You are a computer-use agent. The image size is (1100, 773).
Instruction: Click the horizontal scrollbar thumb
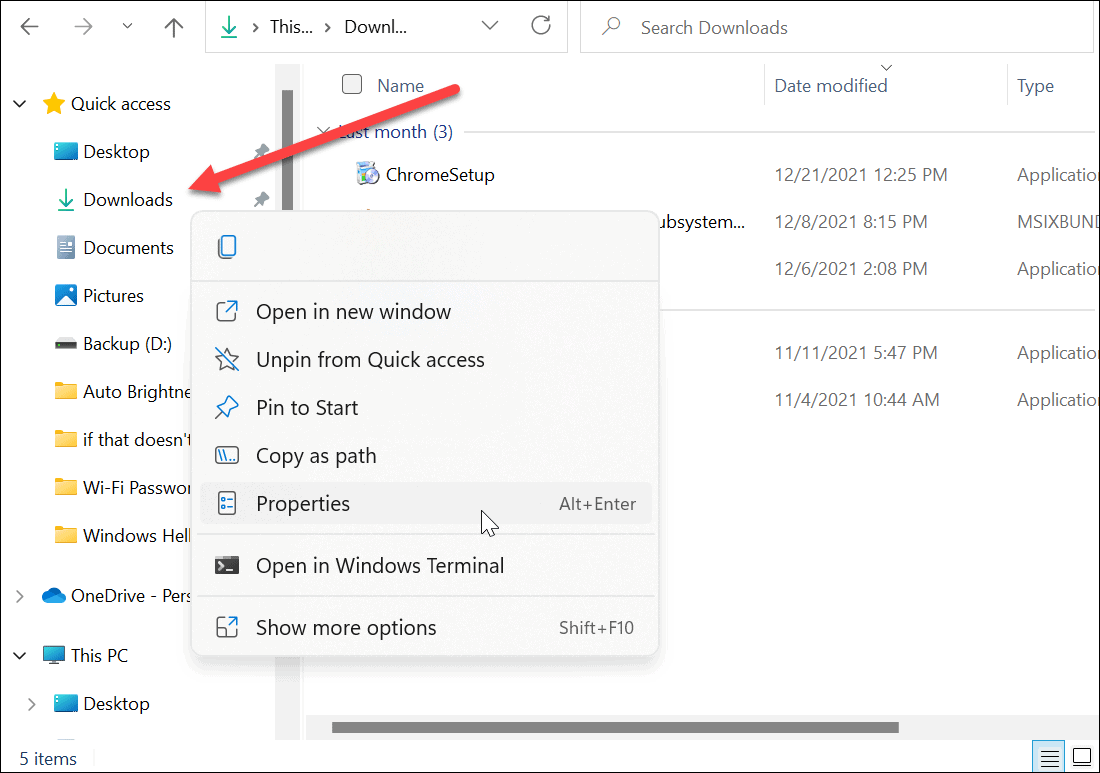coord(615,727)
